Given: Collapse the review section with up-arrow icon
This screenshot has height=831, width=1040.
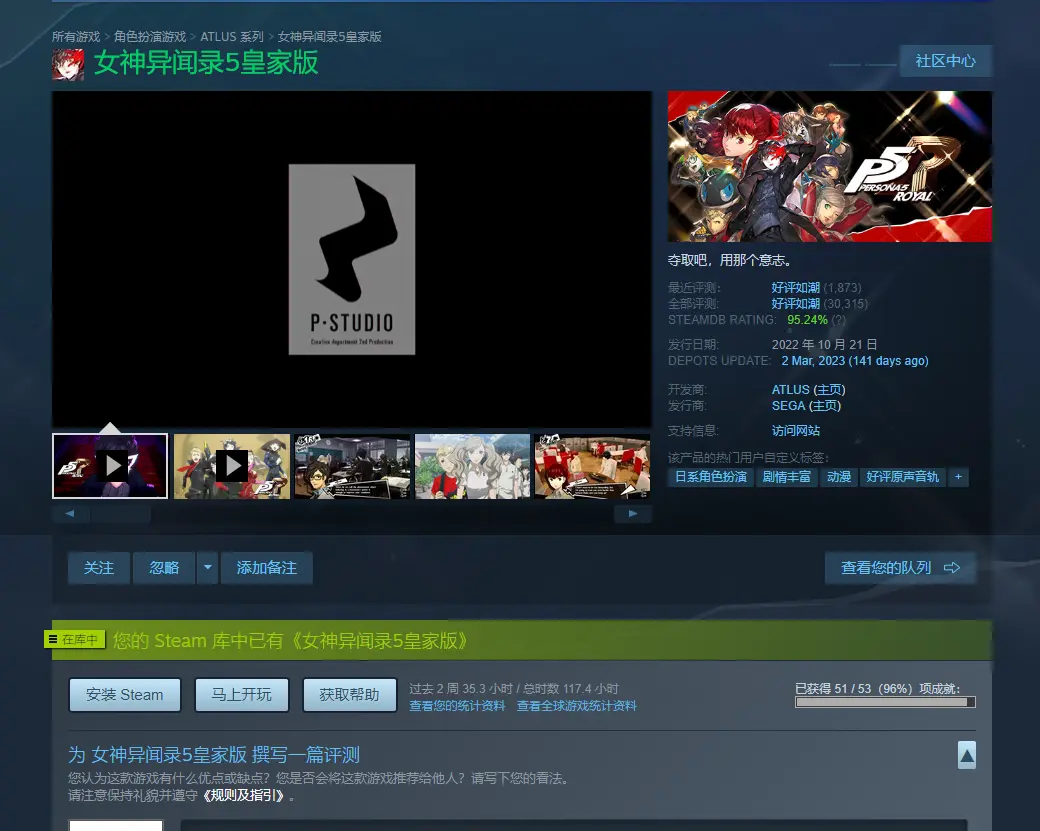Looking at the screenshot, I should click(967, 755).
